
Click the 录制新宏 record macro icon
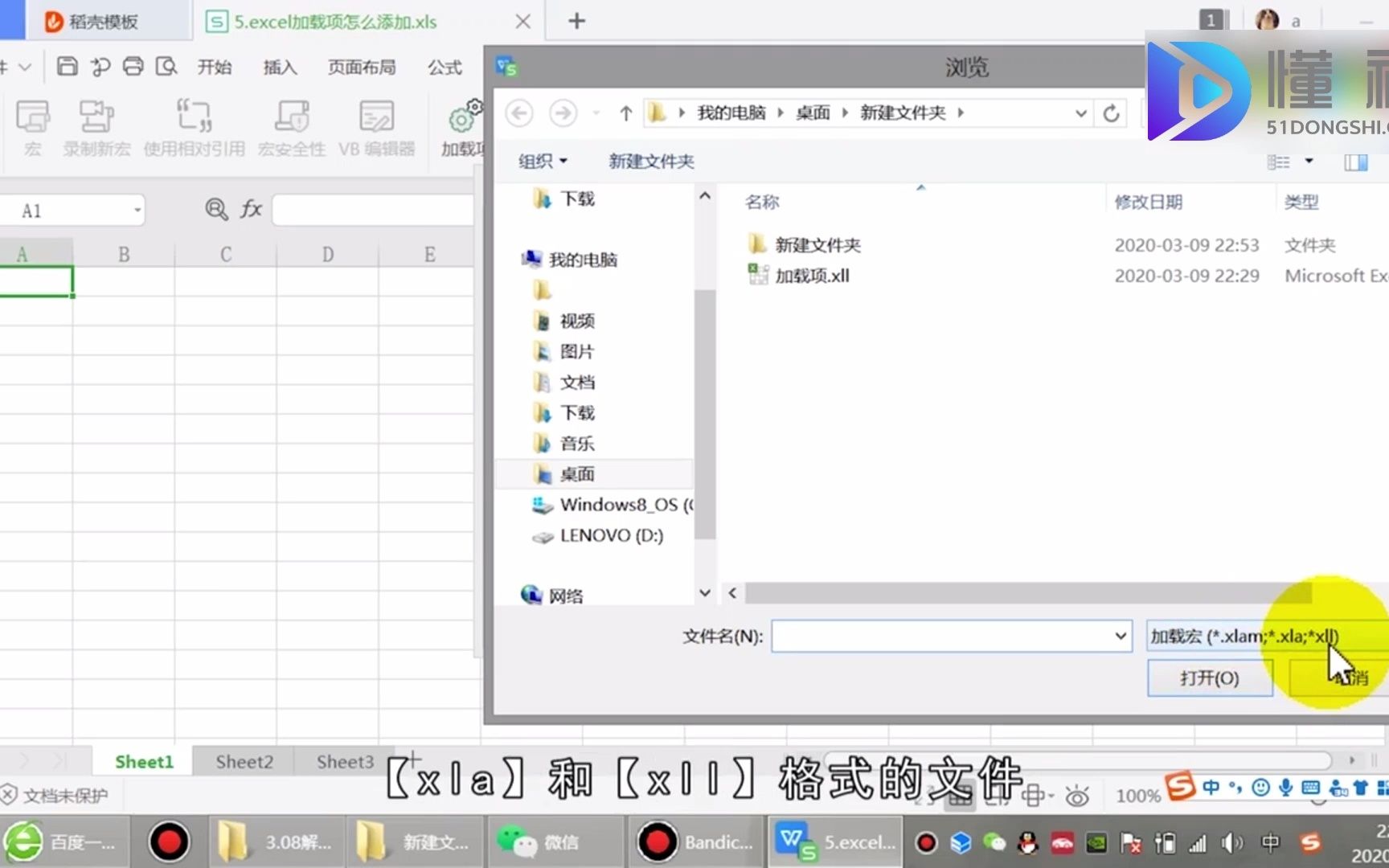96,127
